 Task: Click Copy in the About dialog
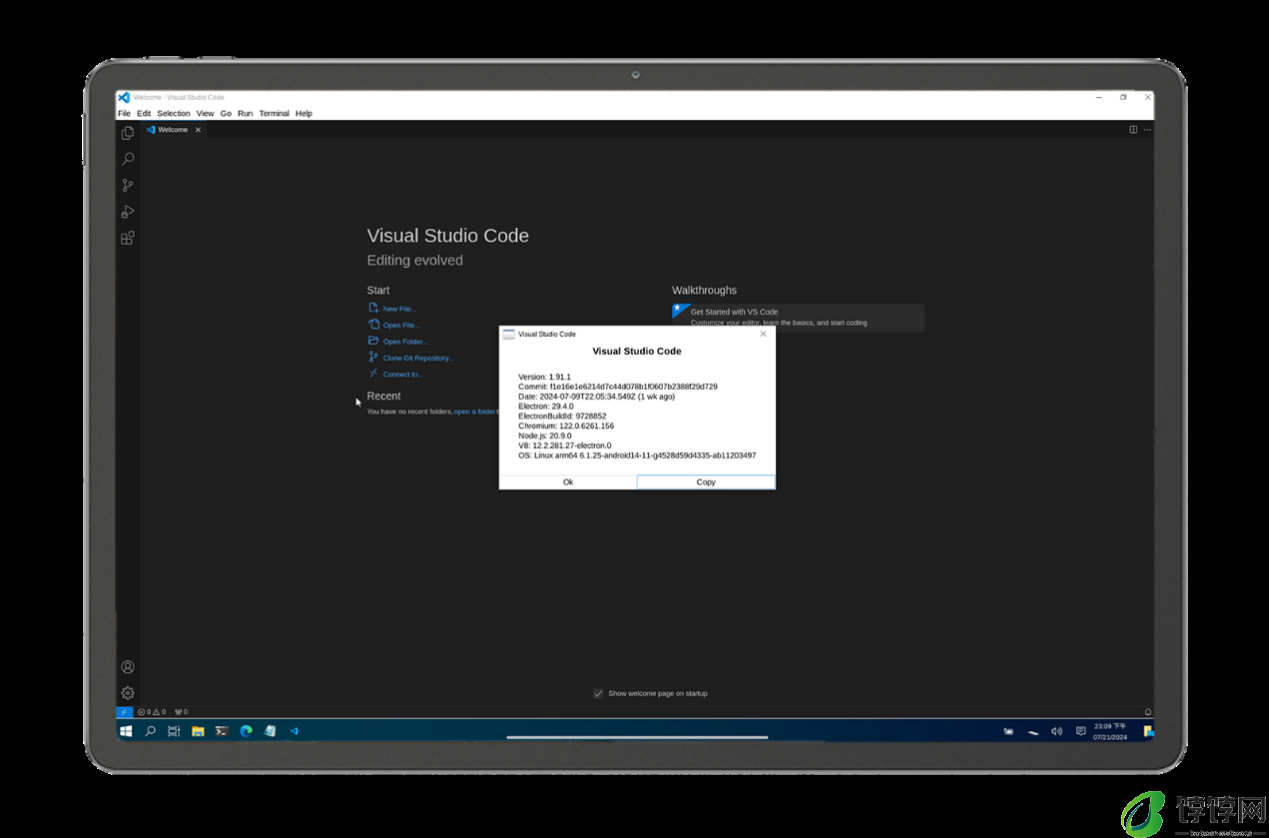[706, 482]
